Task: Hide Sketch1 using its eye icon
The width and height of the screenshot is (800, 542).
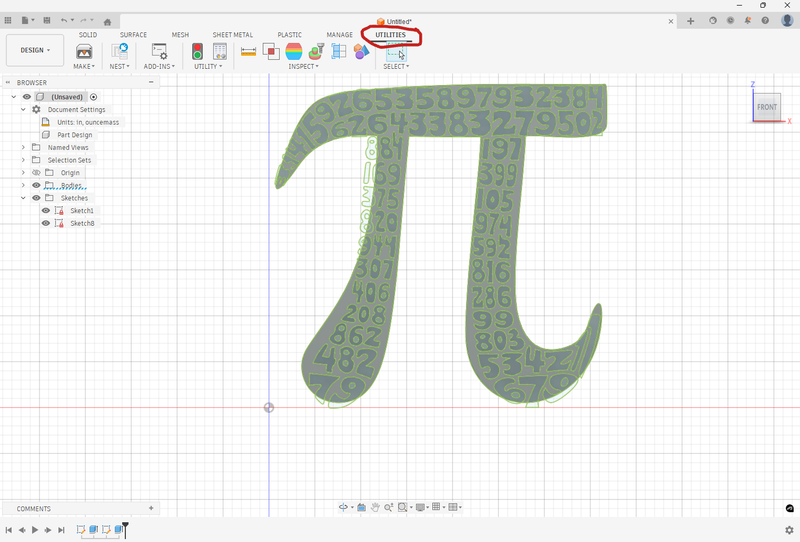Action: (46, 210)
